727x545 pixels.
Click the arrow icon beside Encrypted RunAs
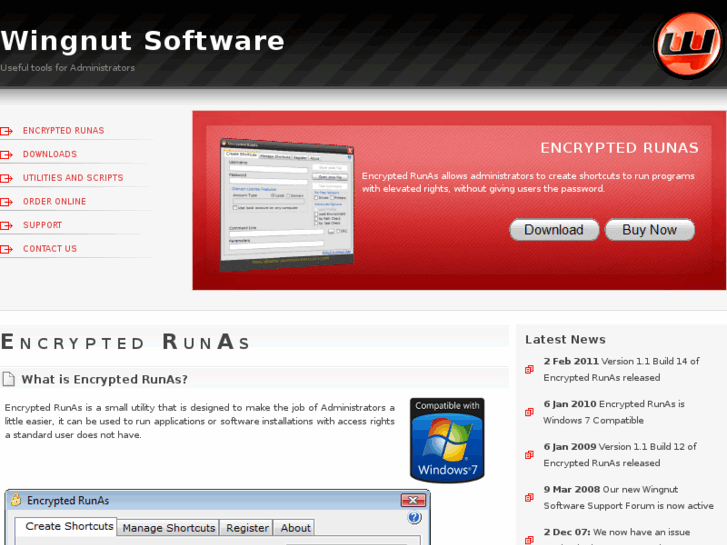[x=6, y=131]
